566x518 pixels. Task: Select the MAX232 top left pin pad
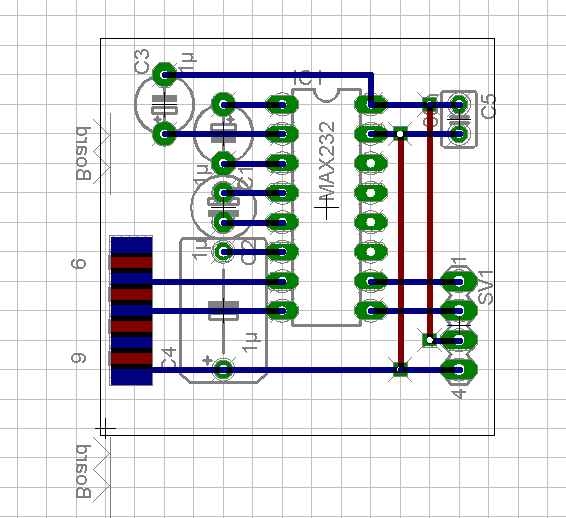pos(282,105)
